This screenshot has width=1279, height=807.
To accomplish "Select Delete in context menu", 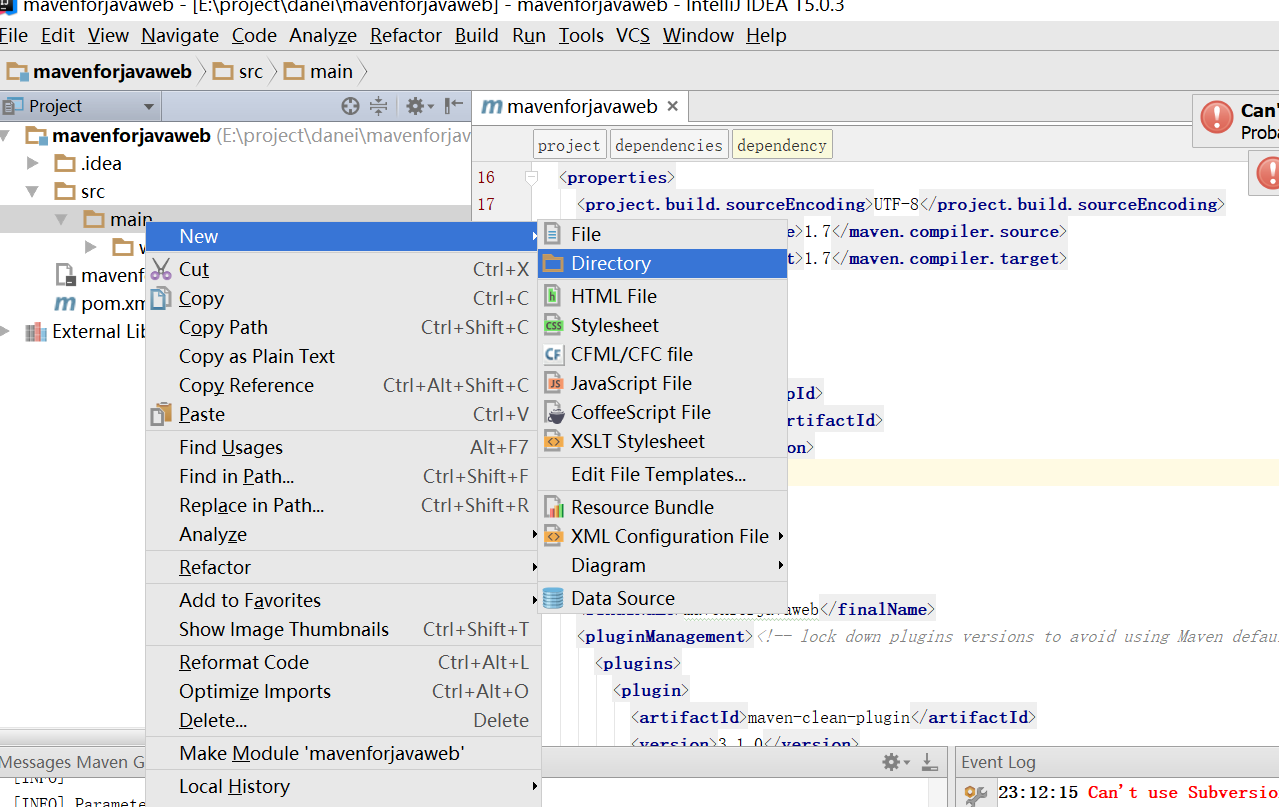I will (x=343, y=720).
